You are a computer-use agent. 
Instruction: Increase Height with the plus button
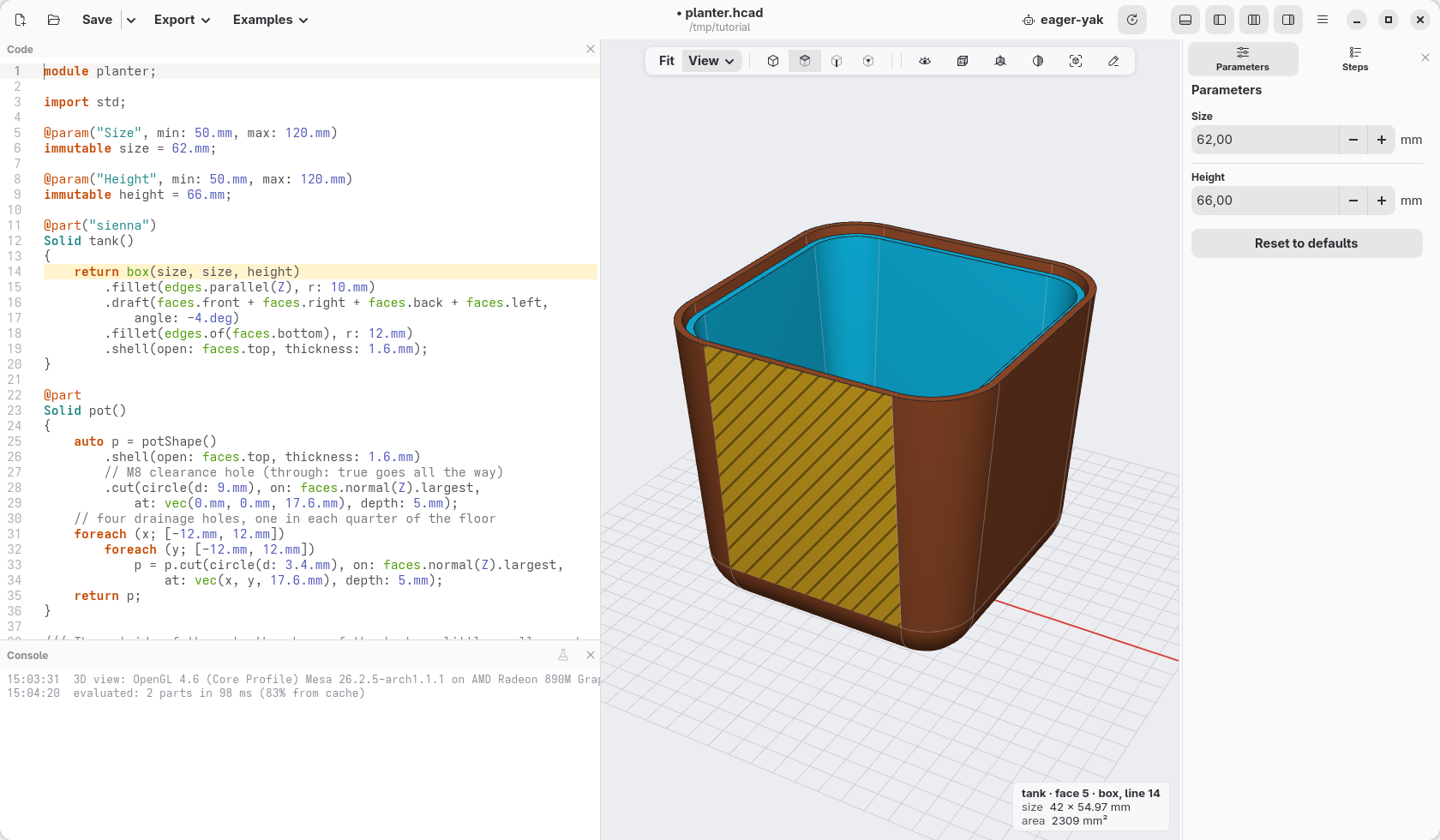[1382, 201]
